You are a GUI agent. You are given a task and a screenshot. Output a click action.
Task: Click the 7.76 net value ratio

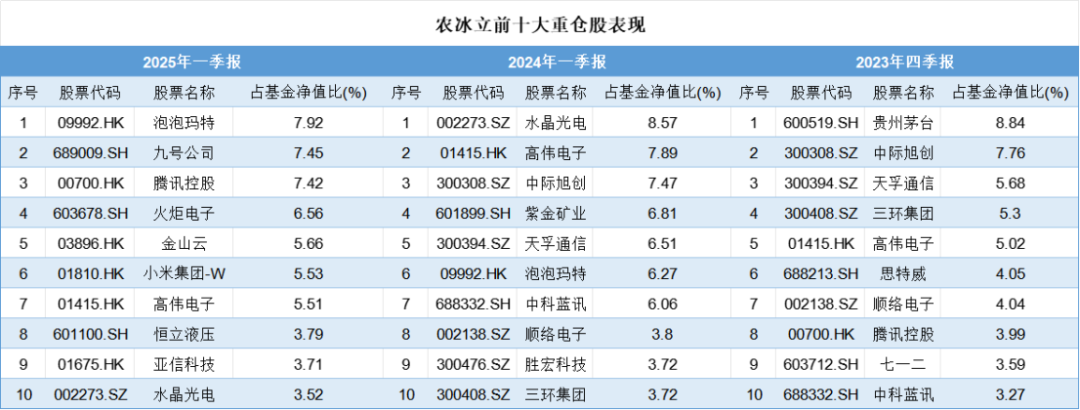pyautogui.click(x=1010, y=154)
